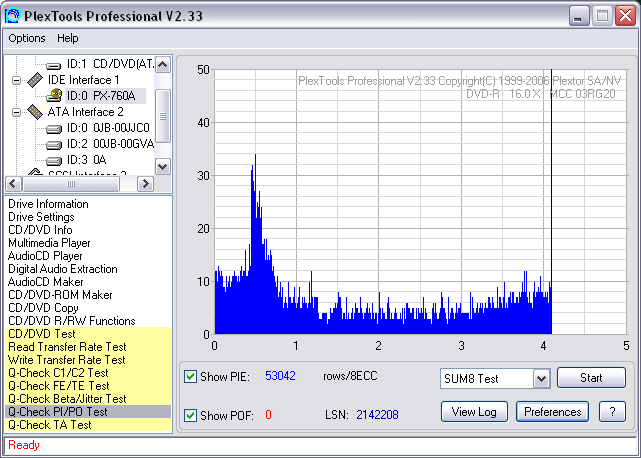641x458 pixels.
Task: Click the PX-760A optical drive icon
Action: 54,96
